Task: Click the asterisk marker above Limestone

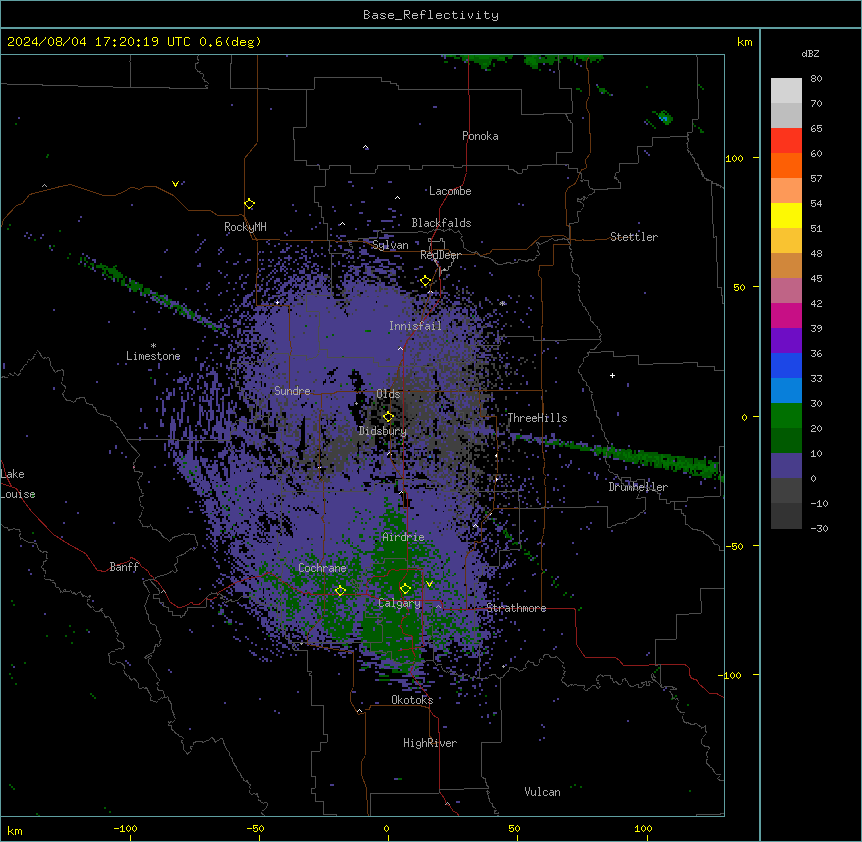Action: coord(153,346)
